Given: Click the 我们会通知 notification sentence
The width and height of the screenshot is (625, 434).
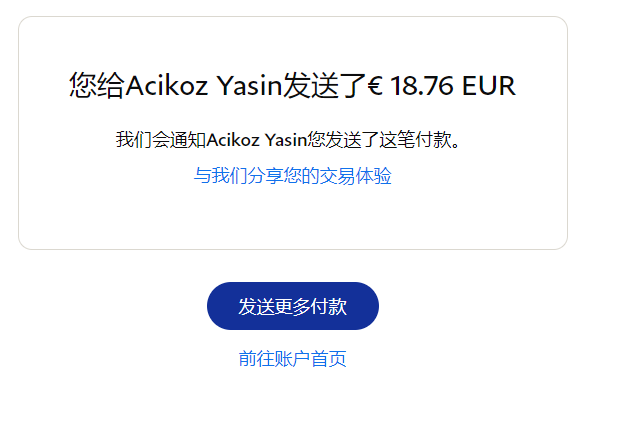Looking at the screenshot, I should point(288,140).
